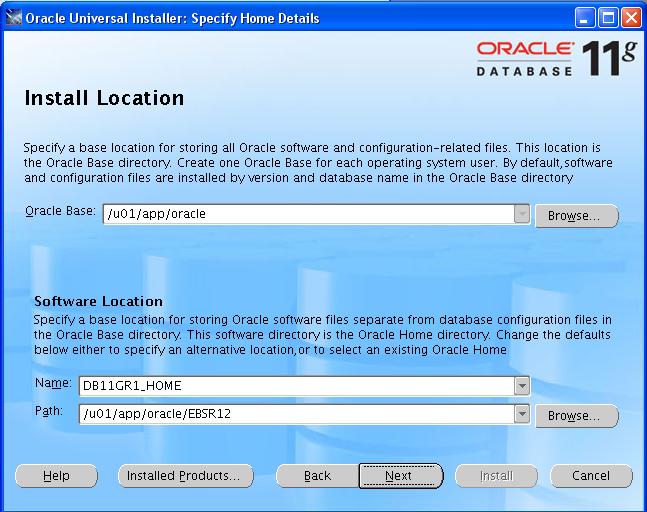Browse for the Oracle Base directory

(576, 216)
